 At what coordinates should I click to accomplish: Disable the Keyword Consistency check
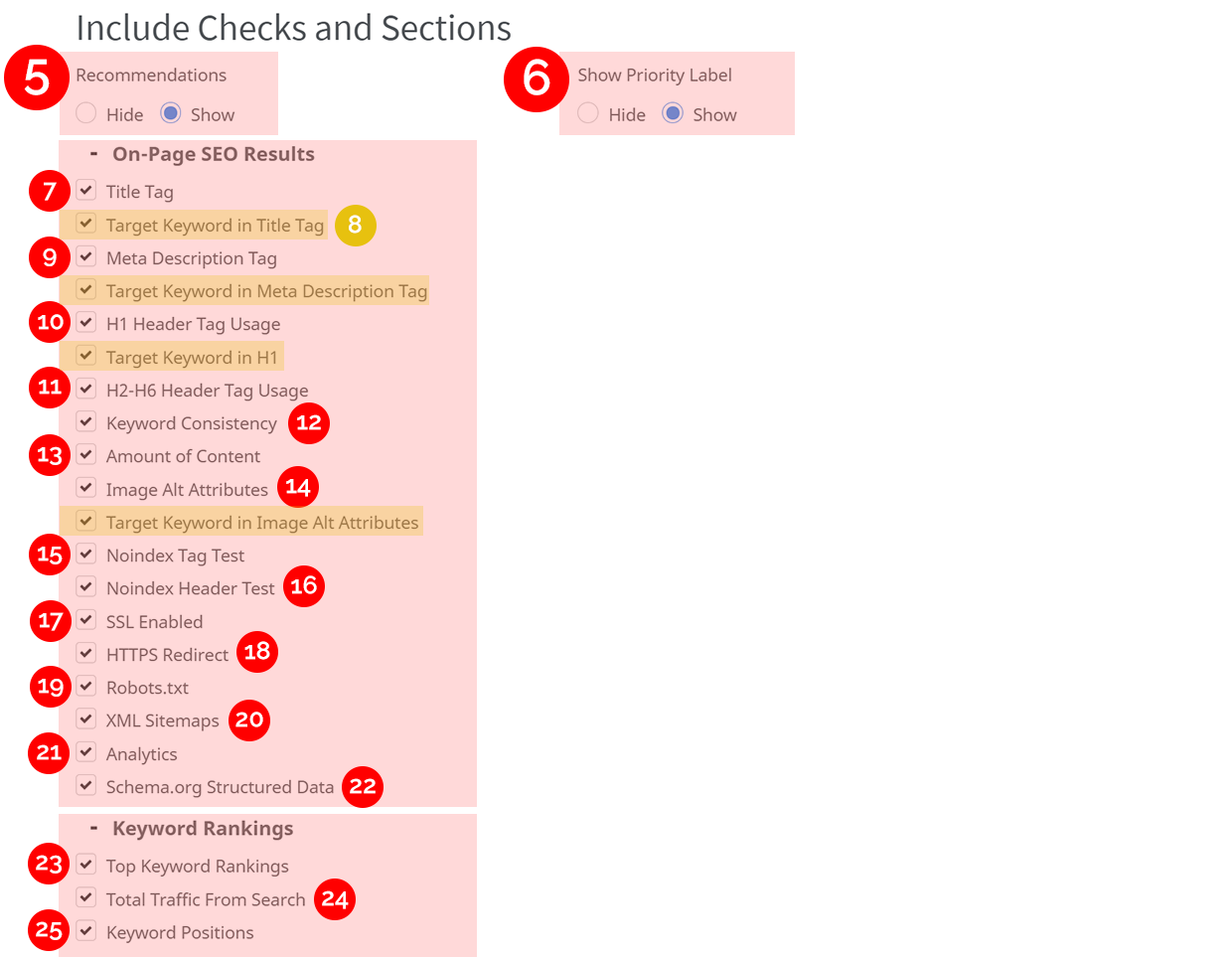tap(86, 421)
